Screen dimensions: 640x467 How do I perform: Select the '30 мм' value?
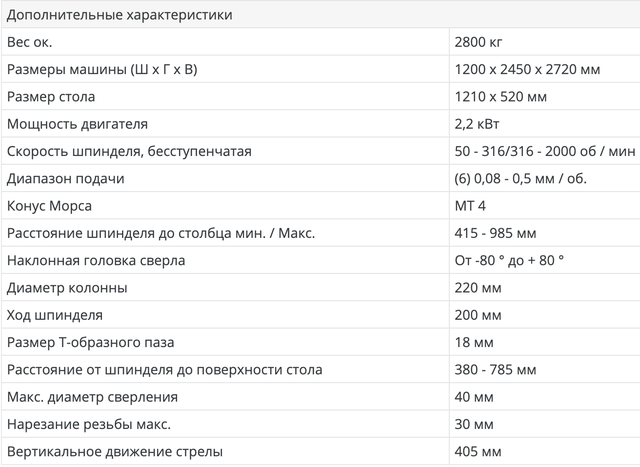tap(474, 425)
